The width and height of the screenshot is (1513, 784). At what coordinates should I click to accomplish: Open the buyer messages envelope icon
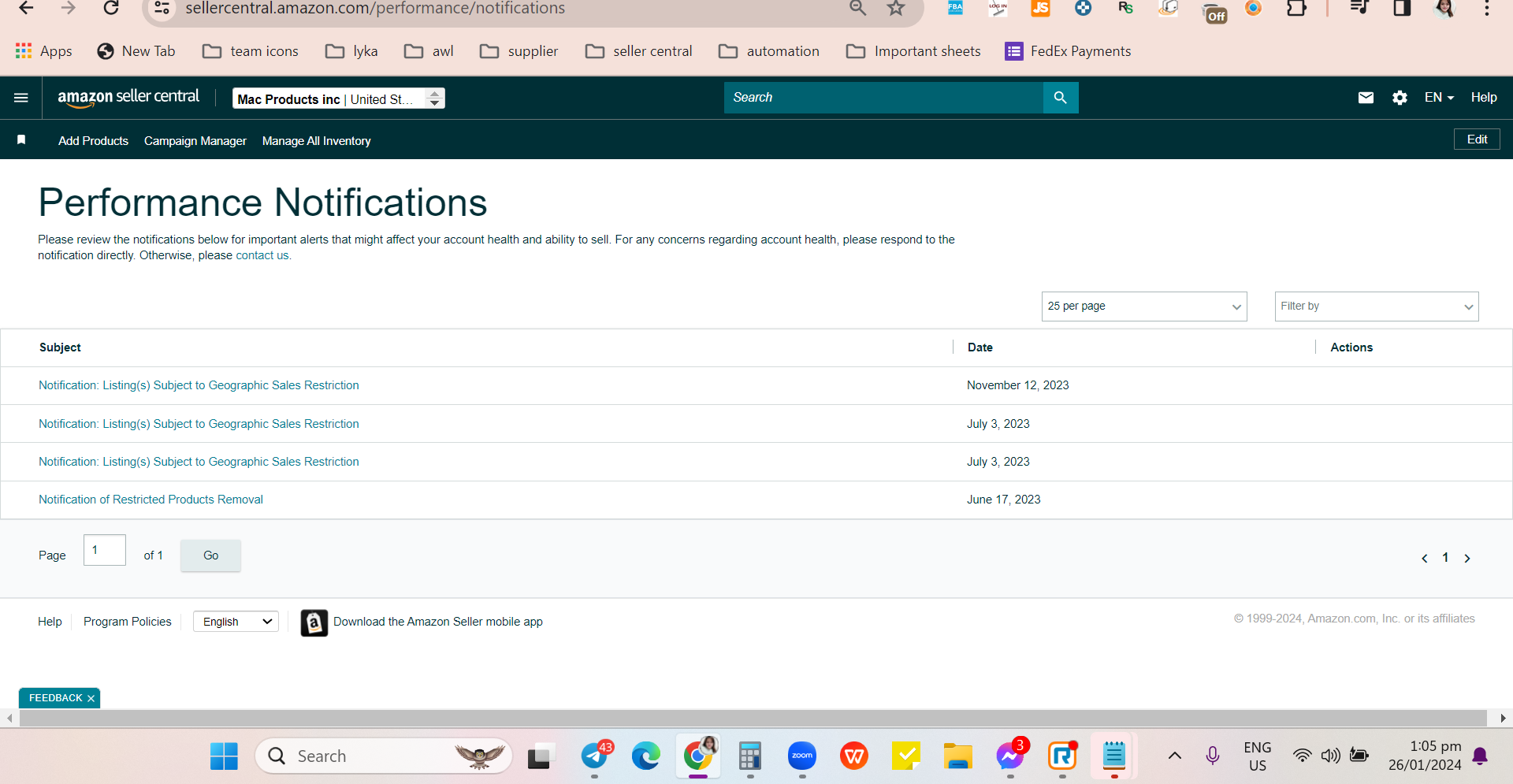coord(1366,98)
